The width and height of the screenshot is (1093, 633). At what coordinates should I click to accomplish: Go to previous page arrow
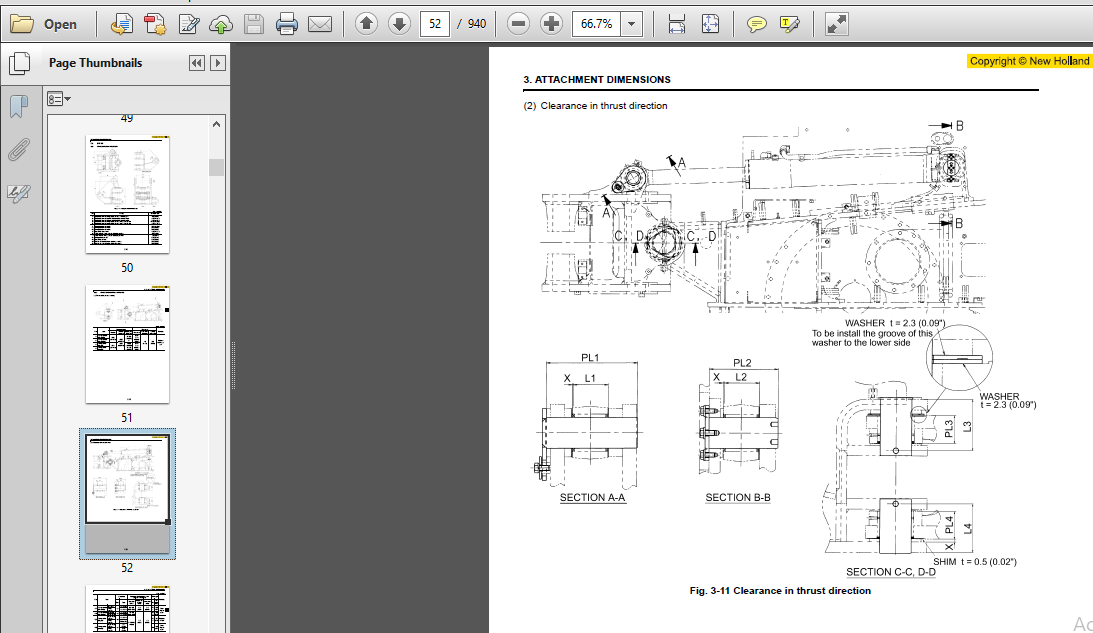(x=366, y=24)
